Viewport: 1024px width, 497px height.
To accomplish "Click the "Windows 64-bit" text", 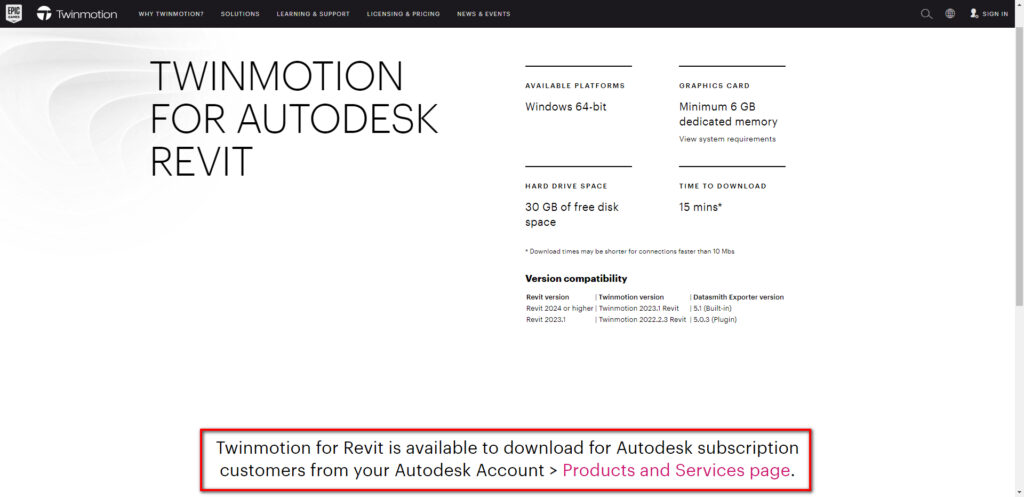I will click(566, 106).
